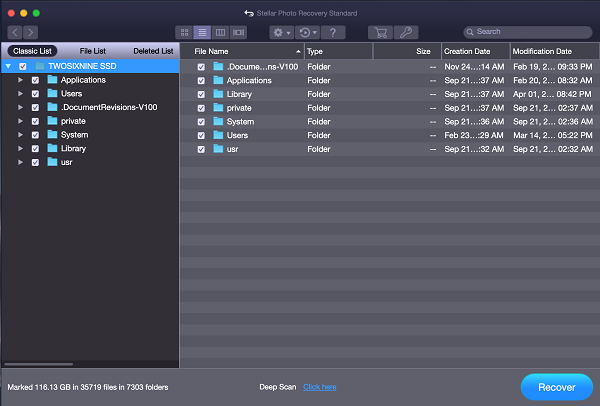Click the private folder icon in tree

click(52, 121)
